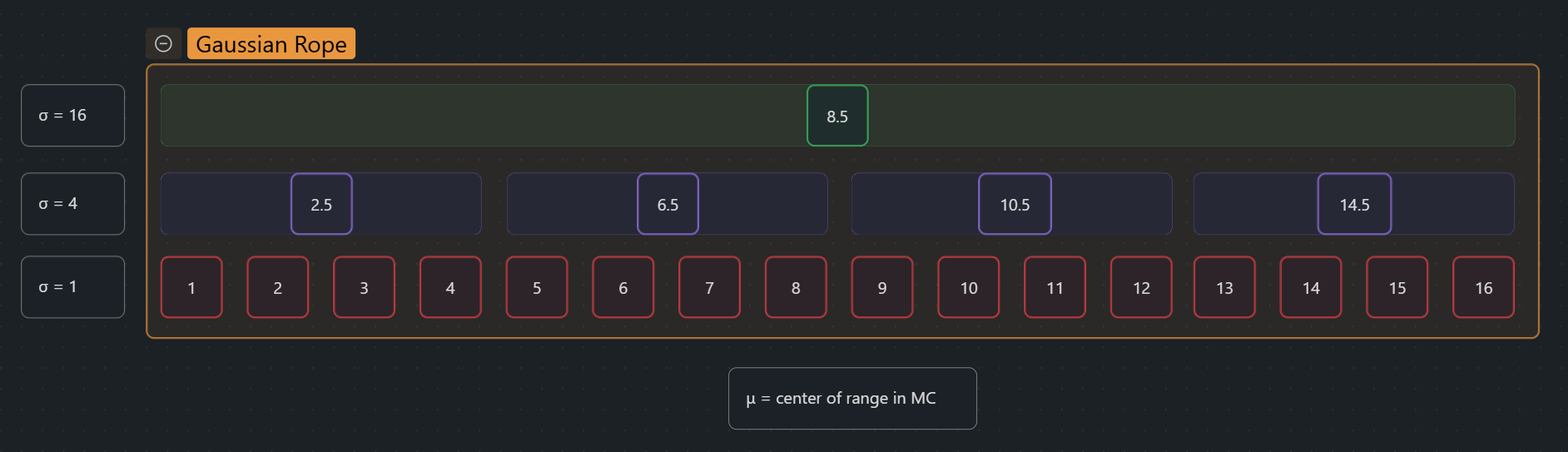Click the red node labeled 12
This screenshot has height=452, width=1568.
tap(1141, 287)
